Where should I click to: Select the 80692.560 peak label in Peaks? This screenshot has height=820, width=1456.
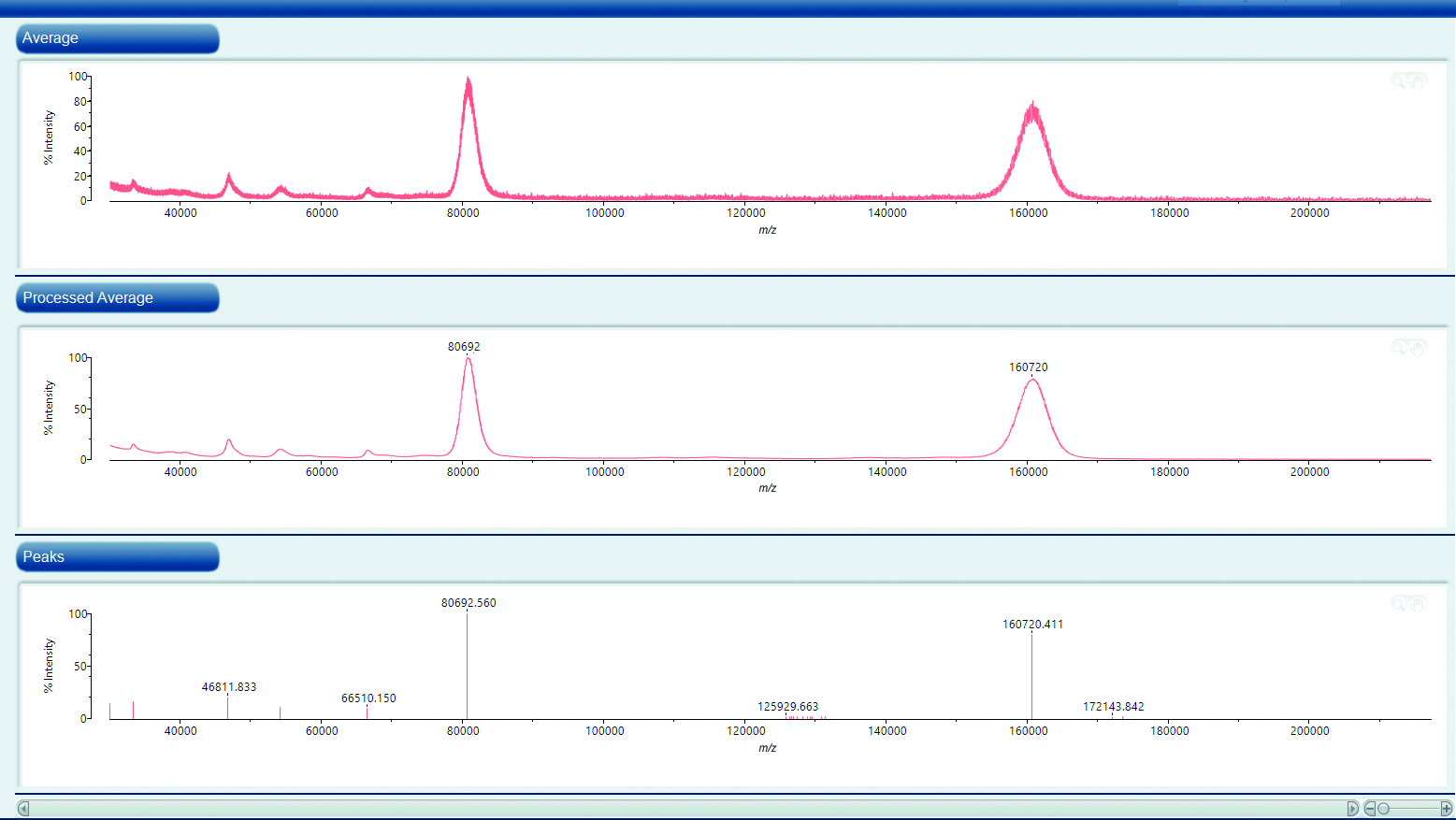pos(469,603)
